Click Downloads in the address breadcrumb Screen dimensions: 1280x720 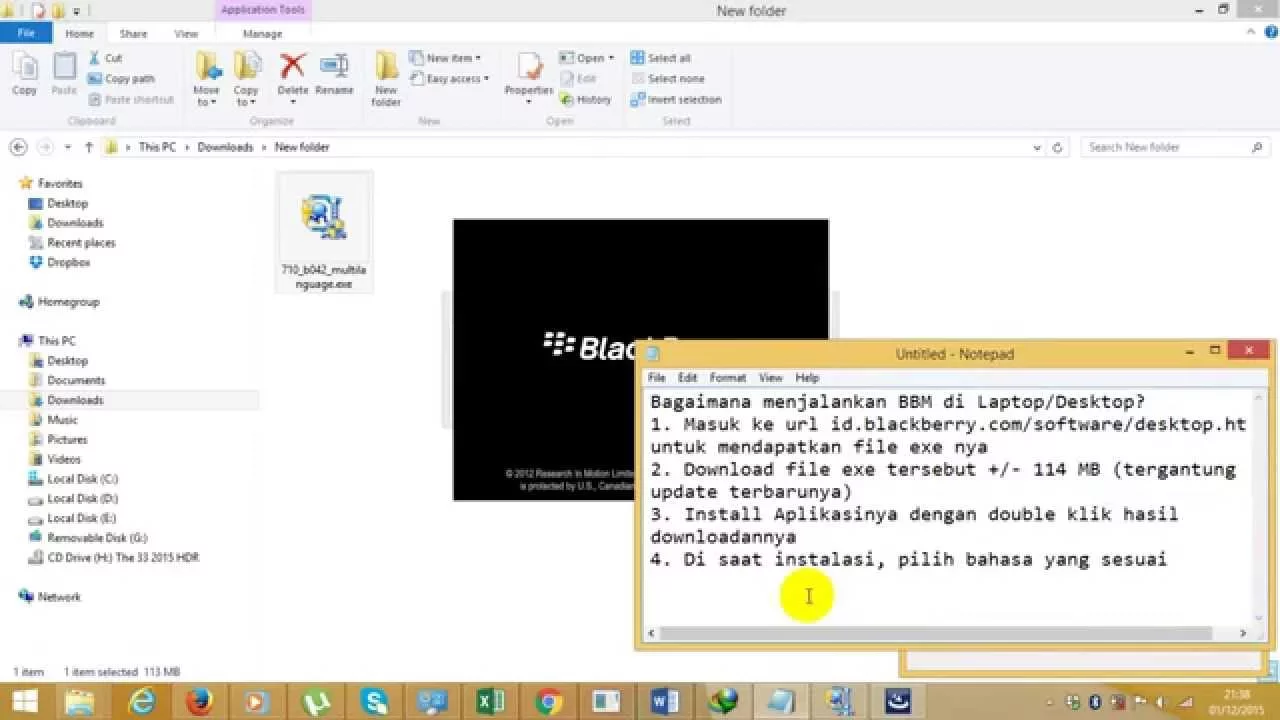coord(225,147)
